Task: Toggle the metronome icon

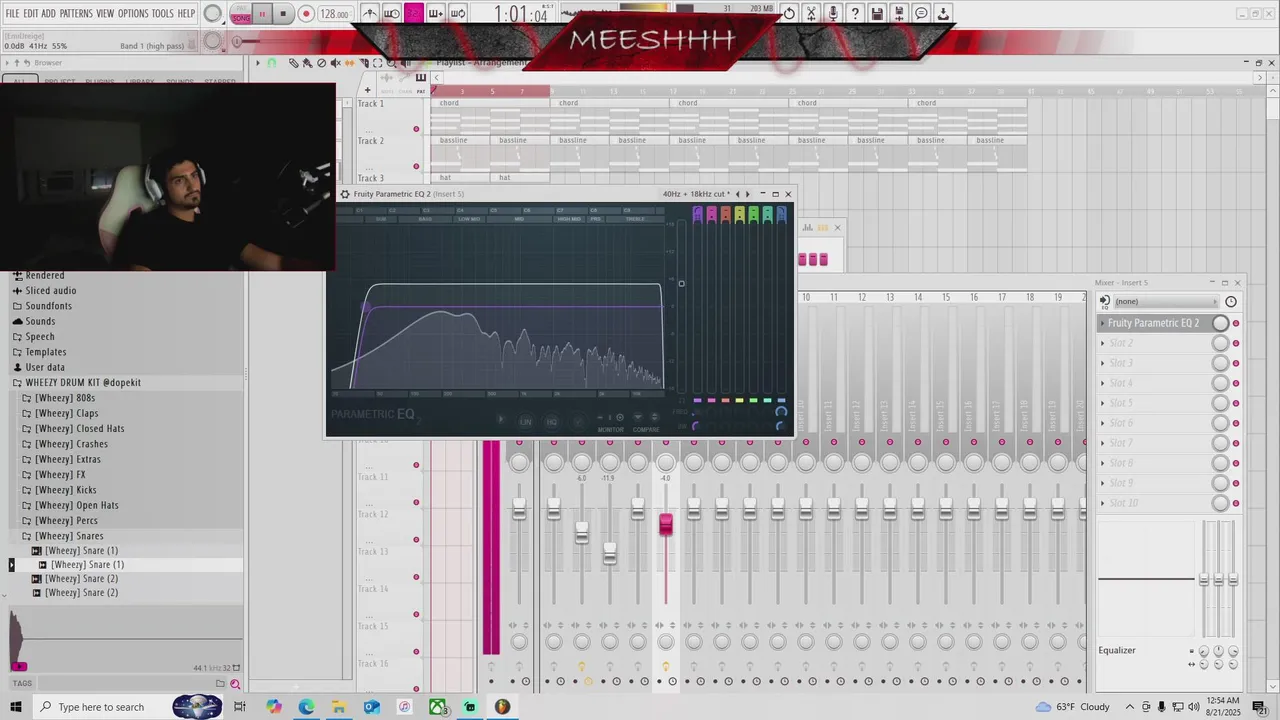Action: [x=369, y=14]
